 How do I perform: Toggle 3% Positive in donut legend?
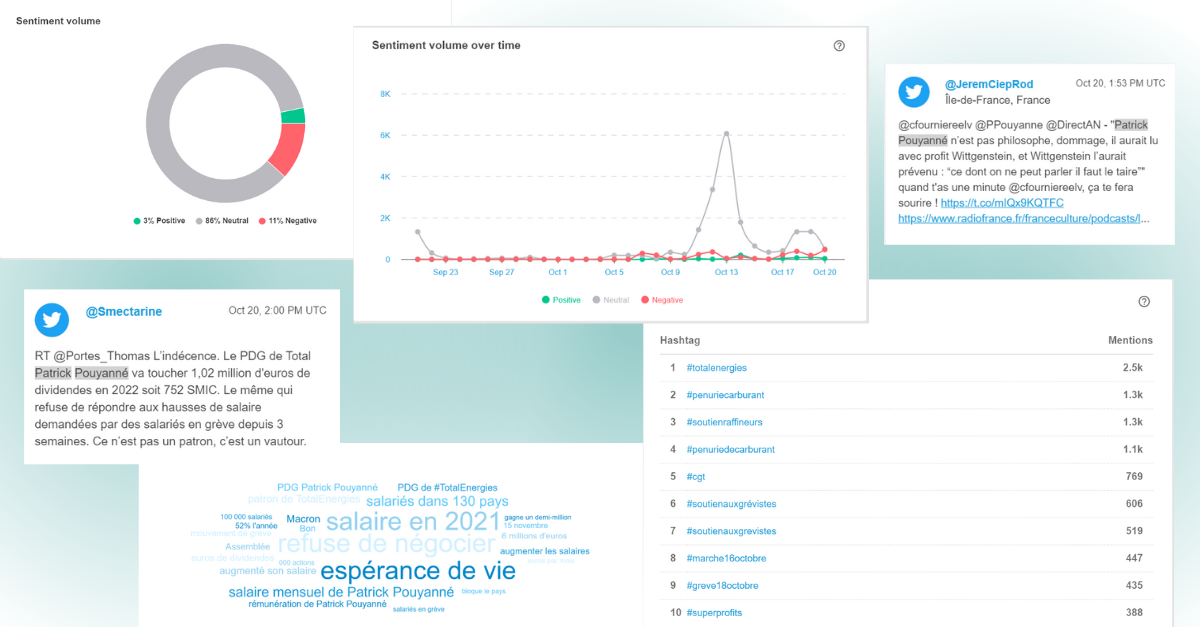point(159,221)
